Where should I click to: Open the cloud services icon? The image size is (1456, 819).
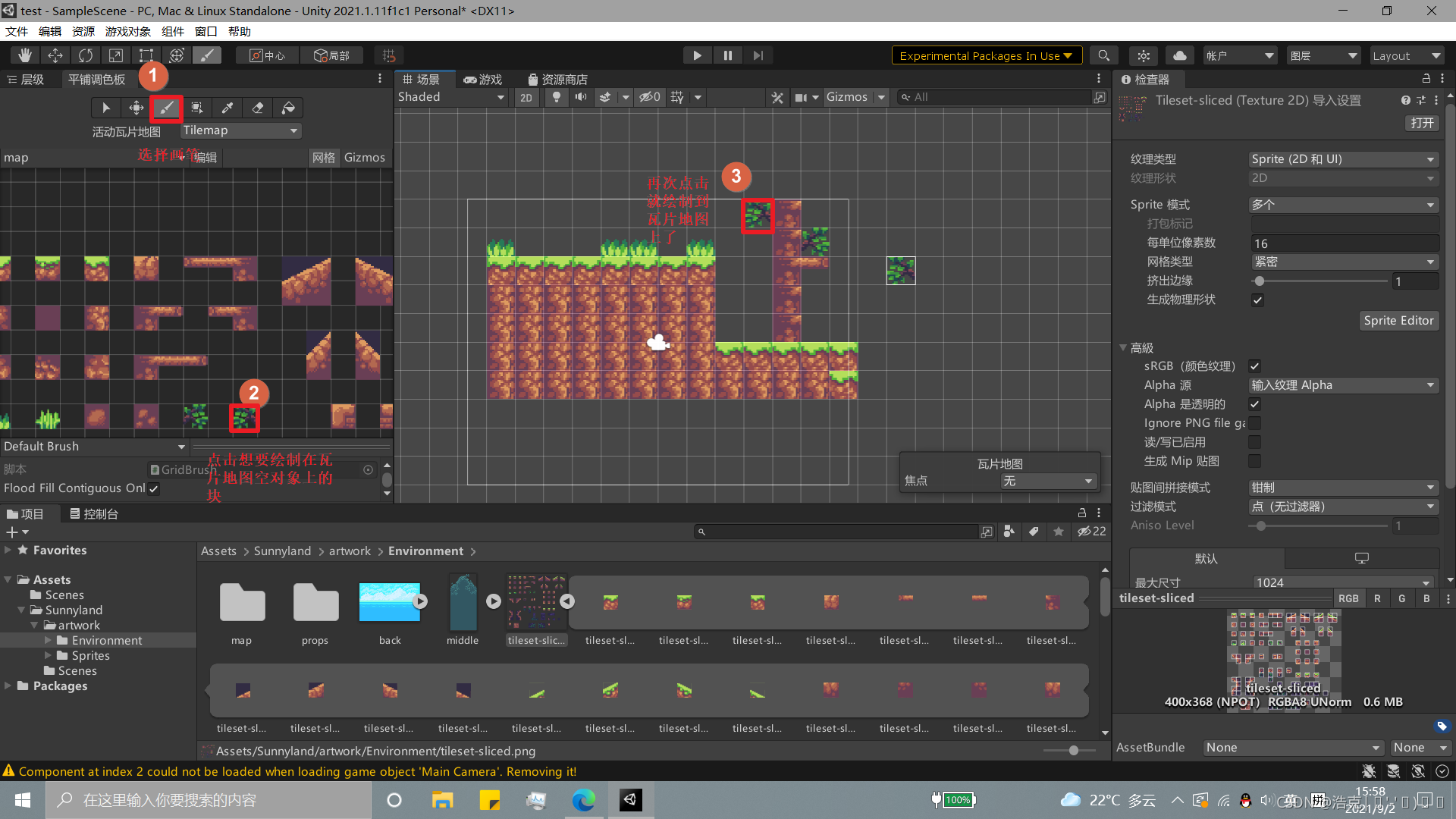tap(1180, 55)
